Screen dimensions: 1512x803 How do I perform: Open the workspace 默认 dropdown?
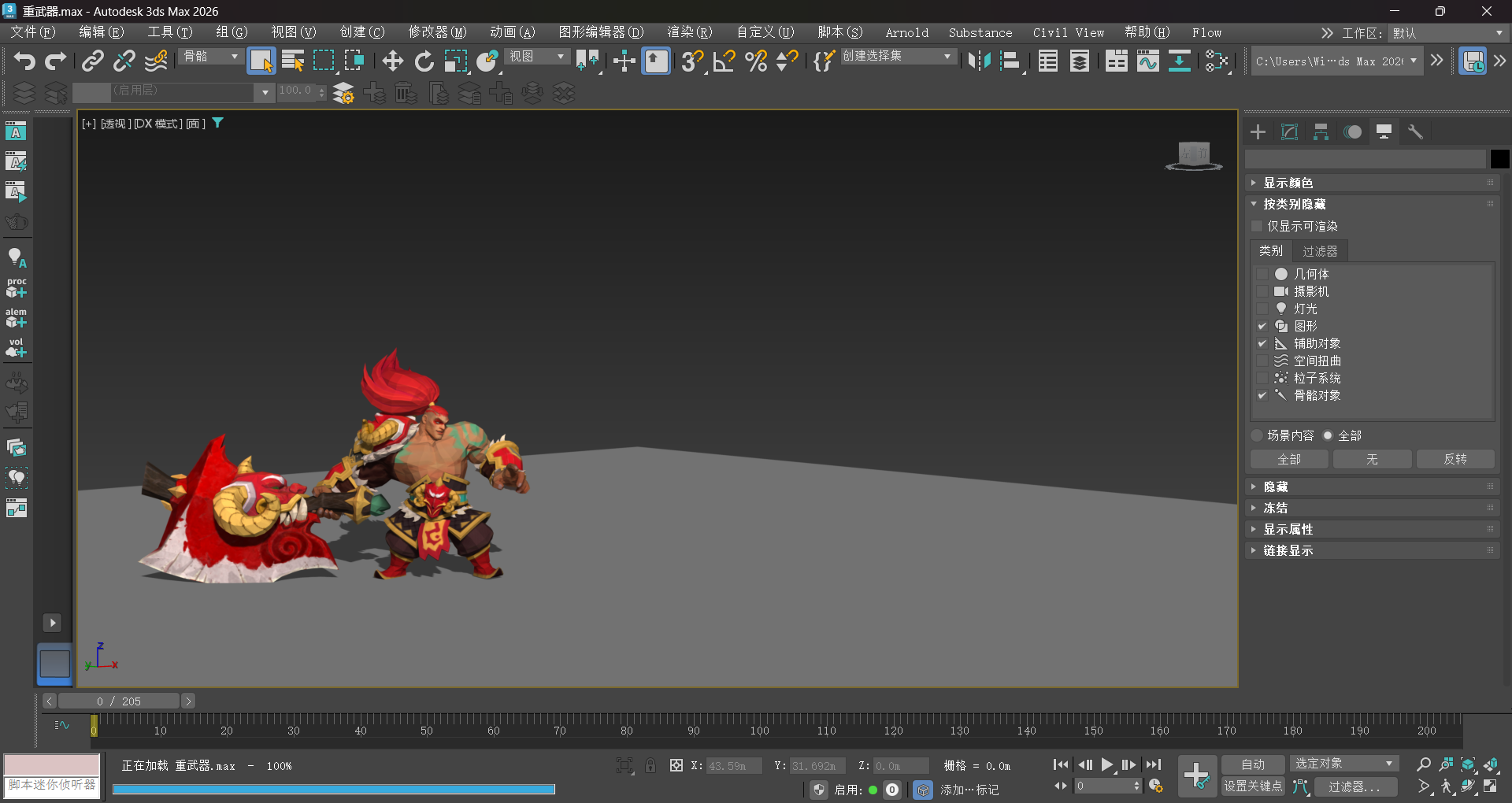(1447, 33)
